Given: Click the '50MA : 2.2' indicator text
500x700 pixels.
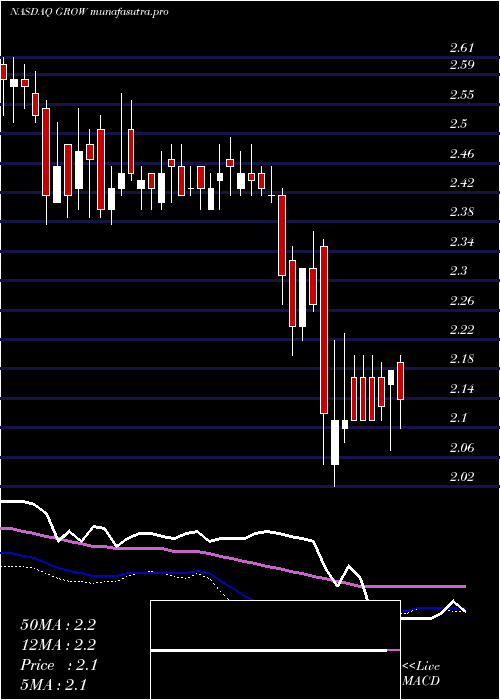Looking at the screenshot, I should click(58, 625).
